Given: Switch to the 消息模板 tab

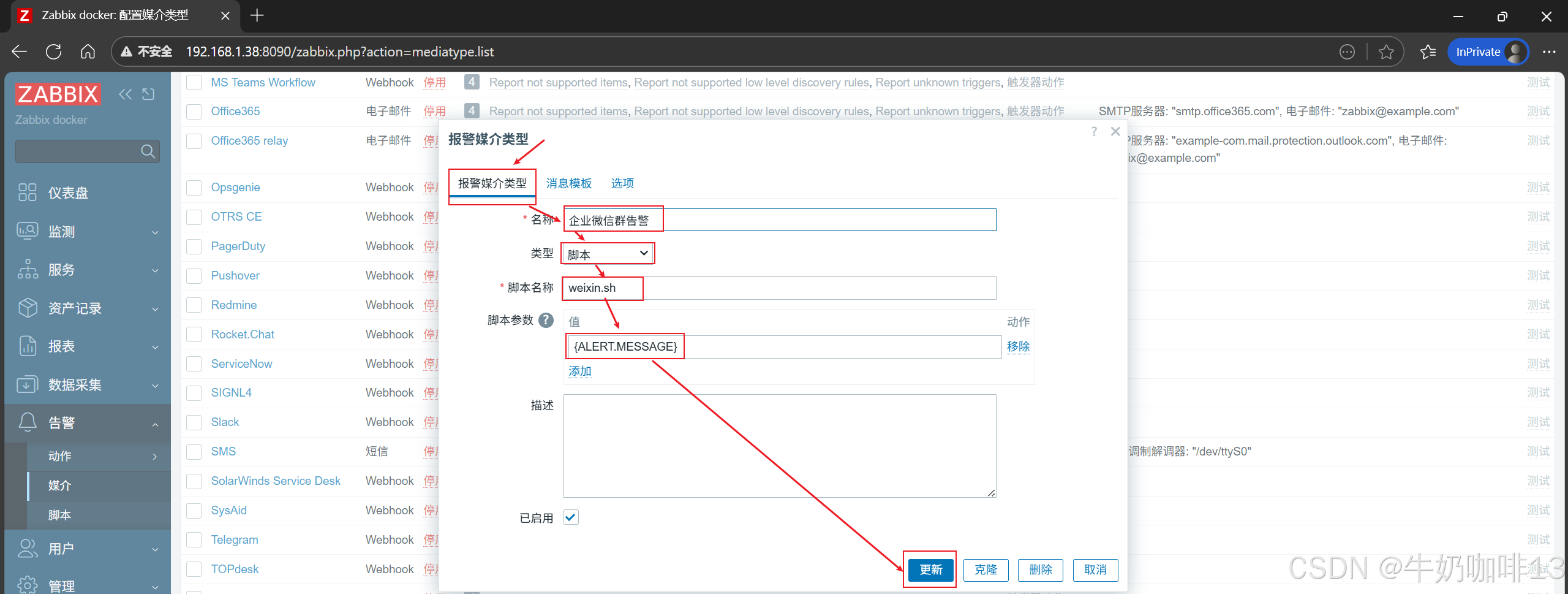Looking at the screenshot, I should click(x=569, y=183).
